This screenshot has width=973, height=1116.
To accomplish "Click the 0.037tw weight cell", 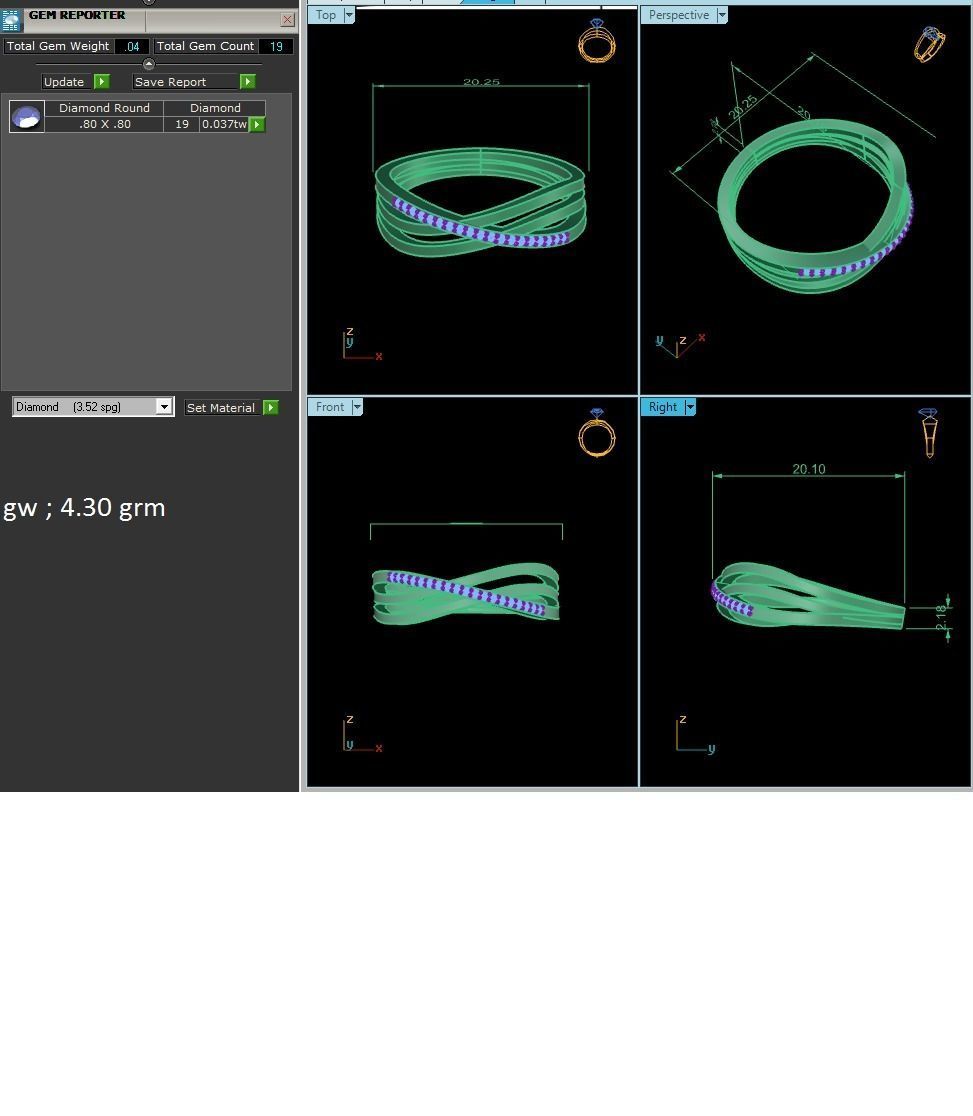I will pyautogui.click(x=224, y=124).
